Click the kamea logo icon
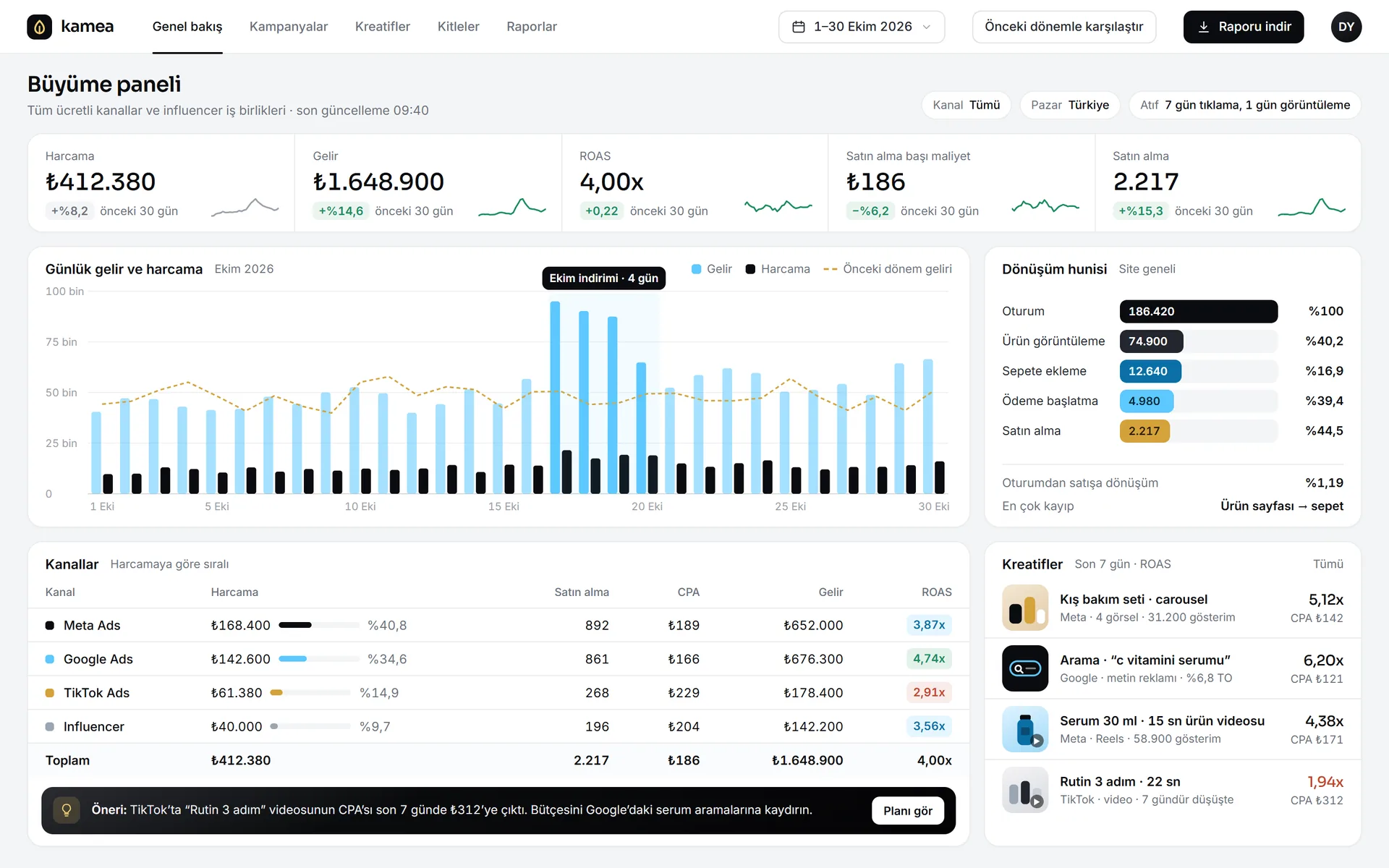Image resolution: width=1389 pixels, height=868 pixels. tap(39, 27)
